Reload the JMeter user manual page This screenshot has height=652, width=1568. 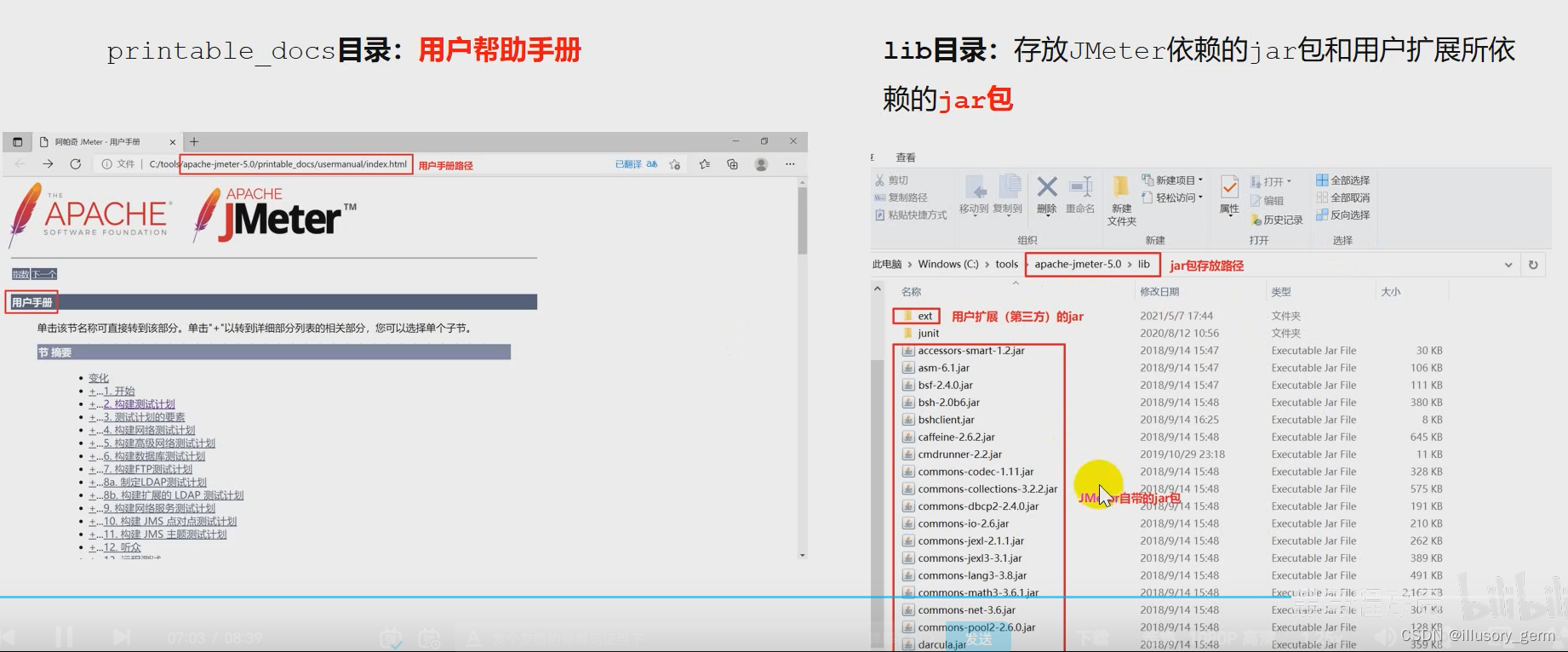(76, 164)
